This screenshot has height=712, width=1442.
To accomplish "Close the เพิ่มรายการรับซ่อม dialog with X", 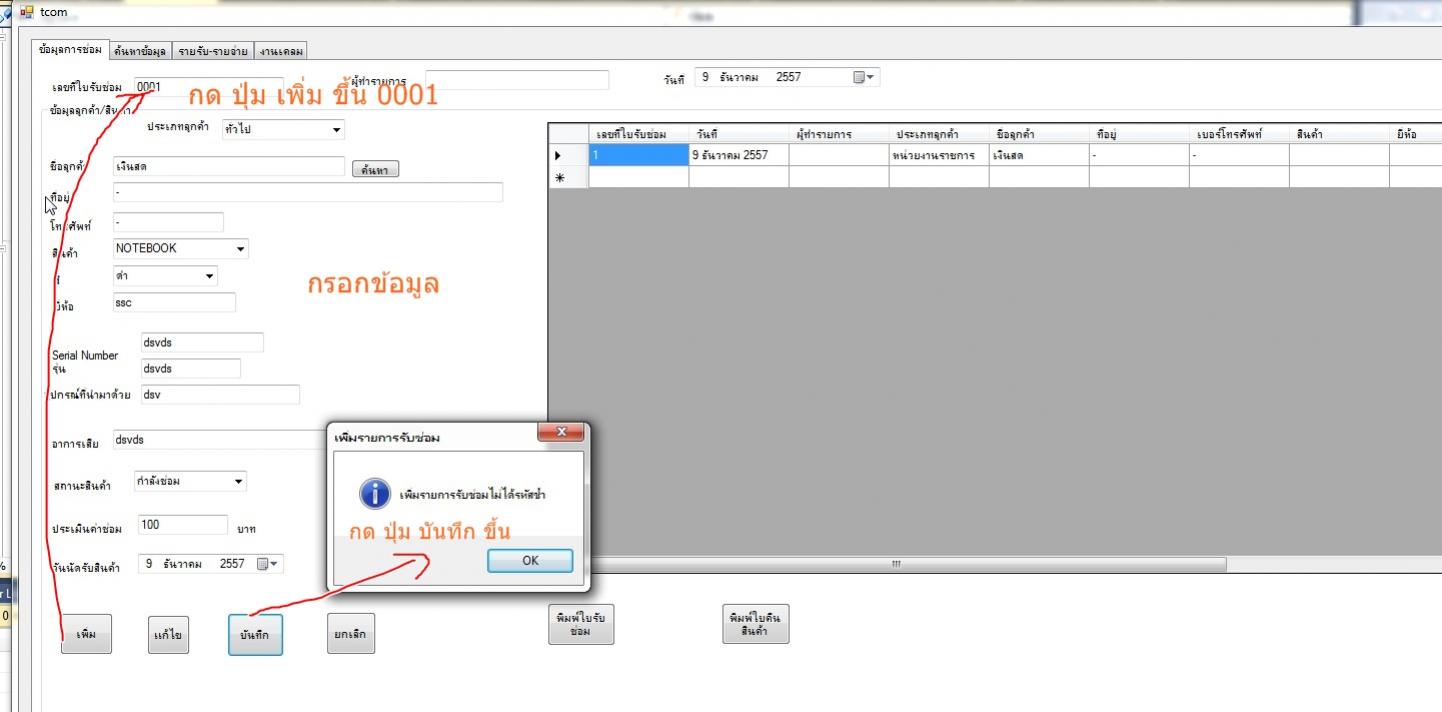I will (561, 432).
